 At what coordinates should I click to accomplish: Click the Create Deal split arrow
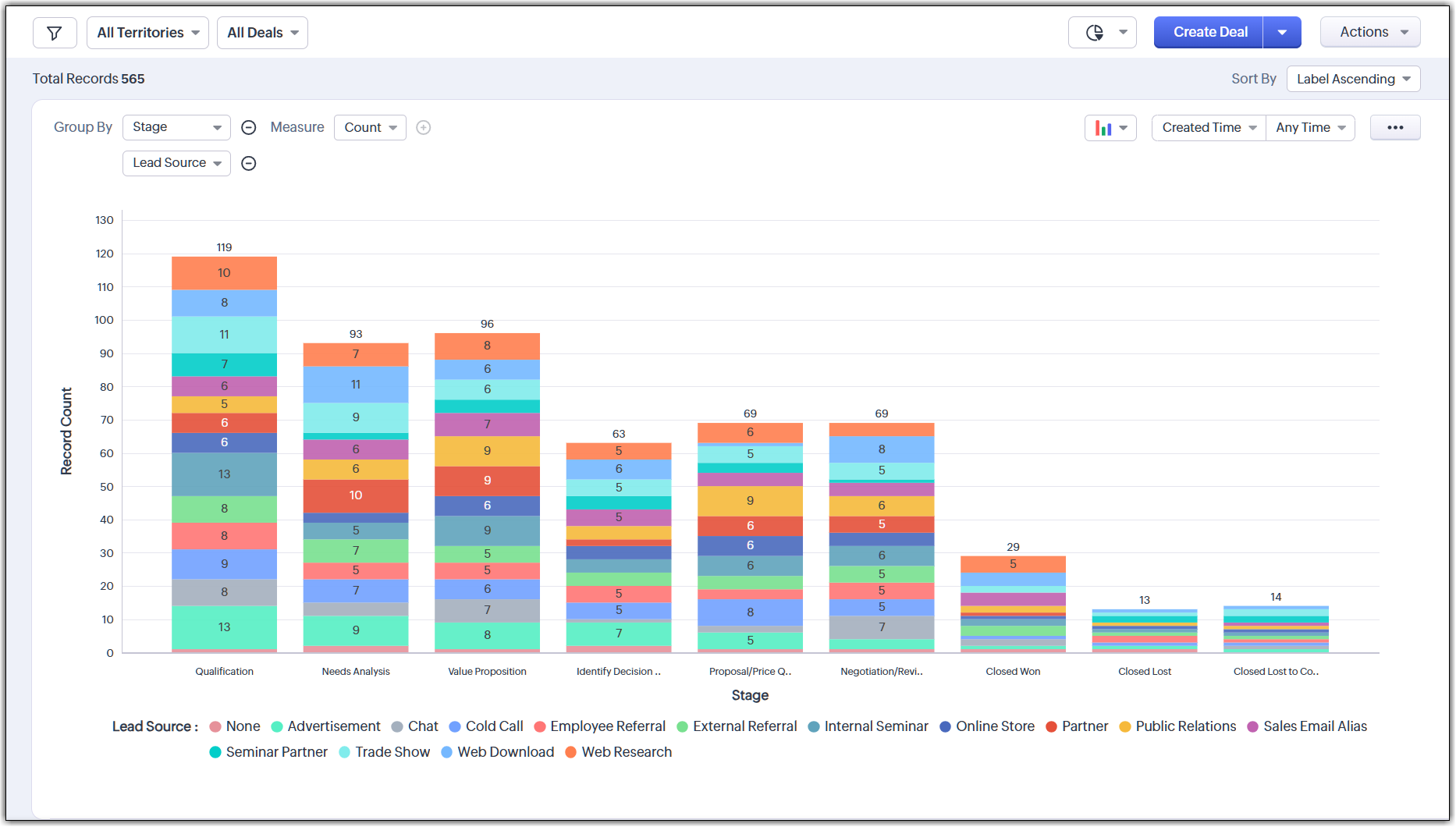[1281, 33]
